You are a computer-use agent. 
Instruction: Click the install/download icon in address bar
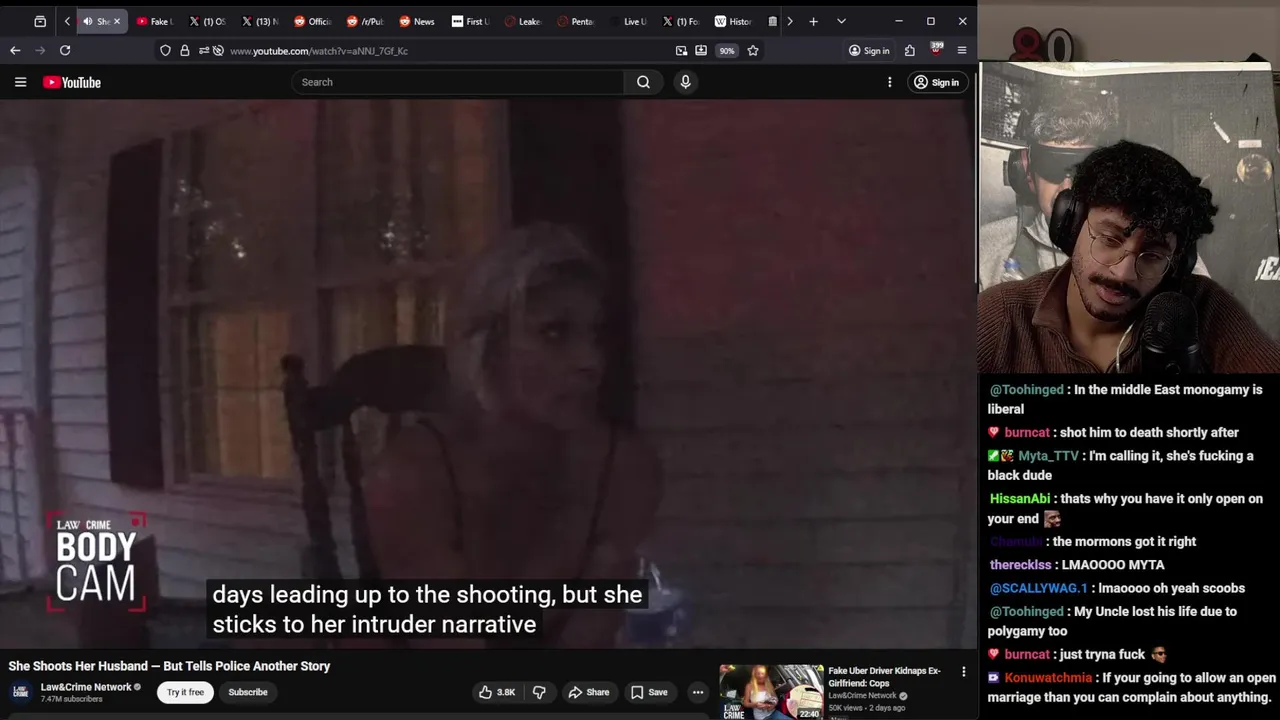pos(701,50)
